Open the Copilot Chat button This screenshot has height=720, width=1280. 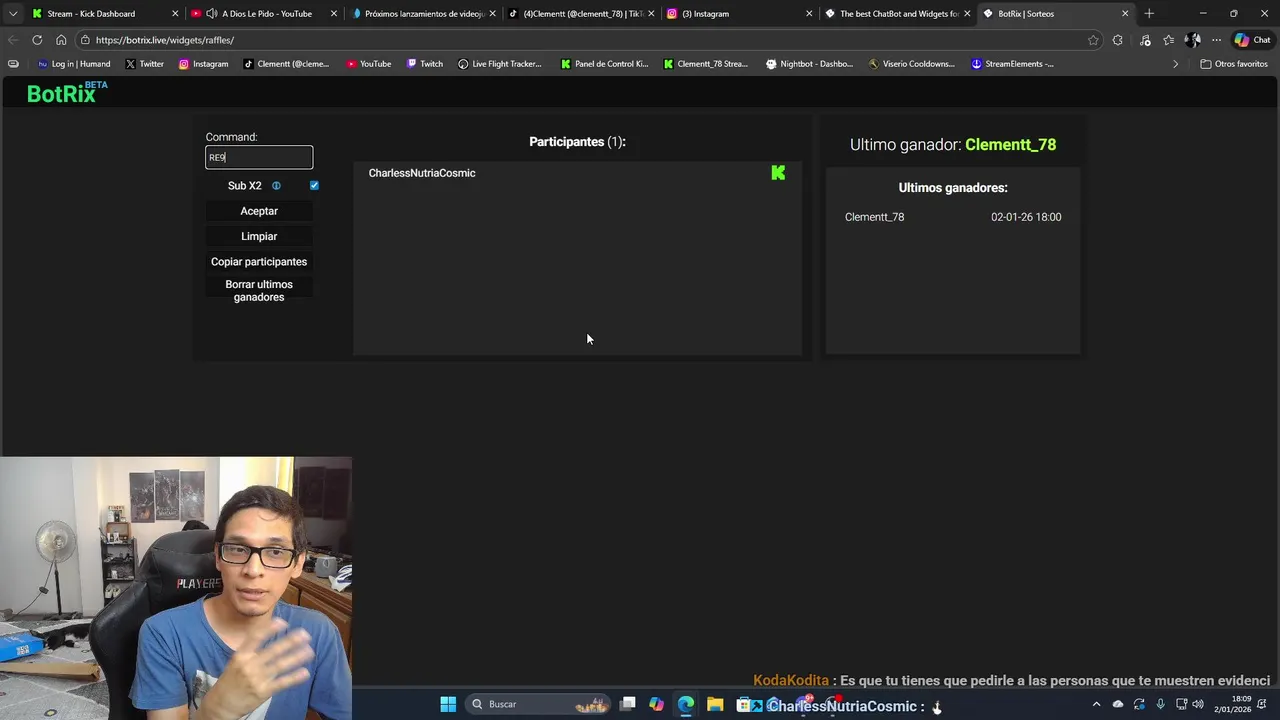1252,40
